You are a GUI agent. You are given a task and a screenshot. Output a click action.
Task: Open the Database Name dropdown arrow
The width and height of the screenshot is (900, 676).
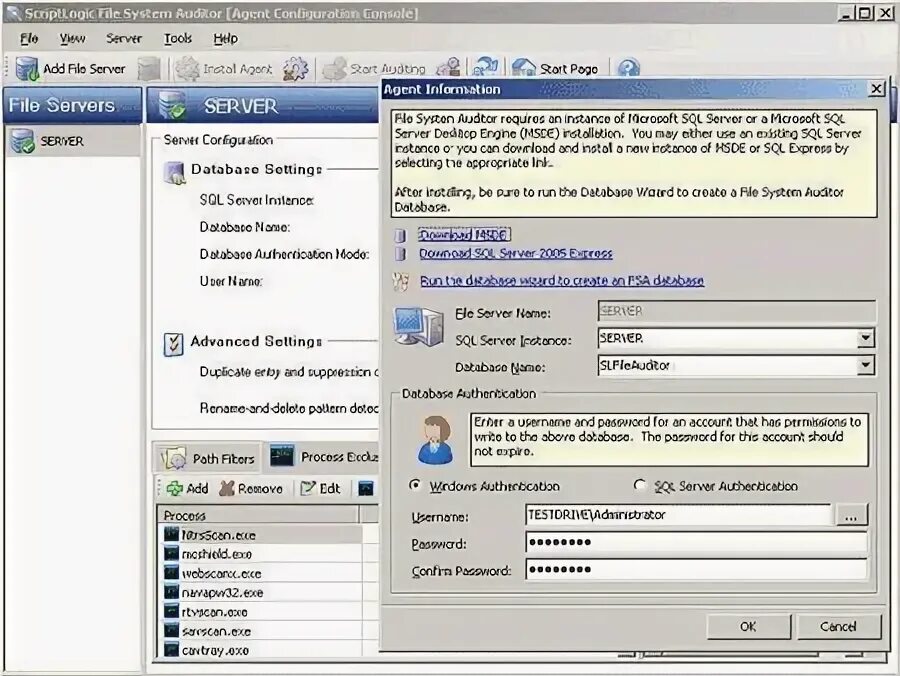click(866, 365)
